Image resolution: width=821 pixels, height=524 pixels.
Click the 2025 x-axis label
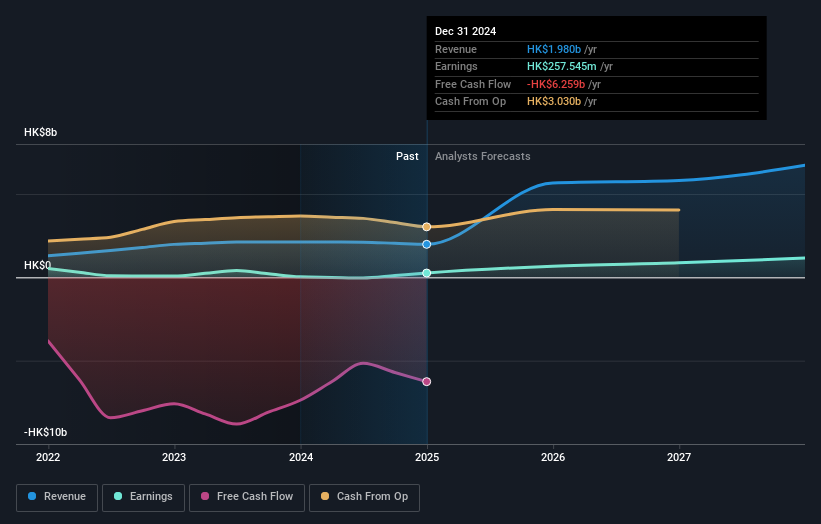(427, 457)
